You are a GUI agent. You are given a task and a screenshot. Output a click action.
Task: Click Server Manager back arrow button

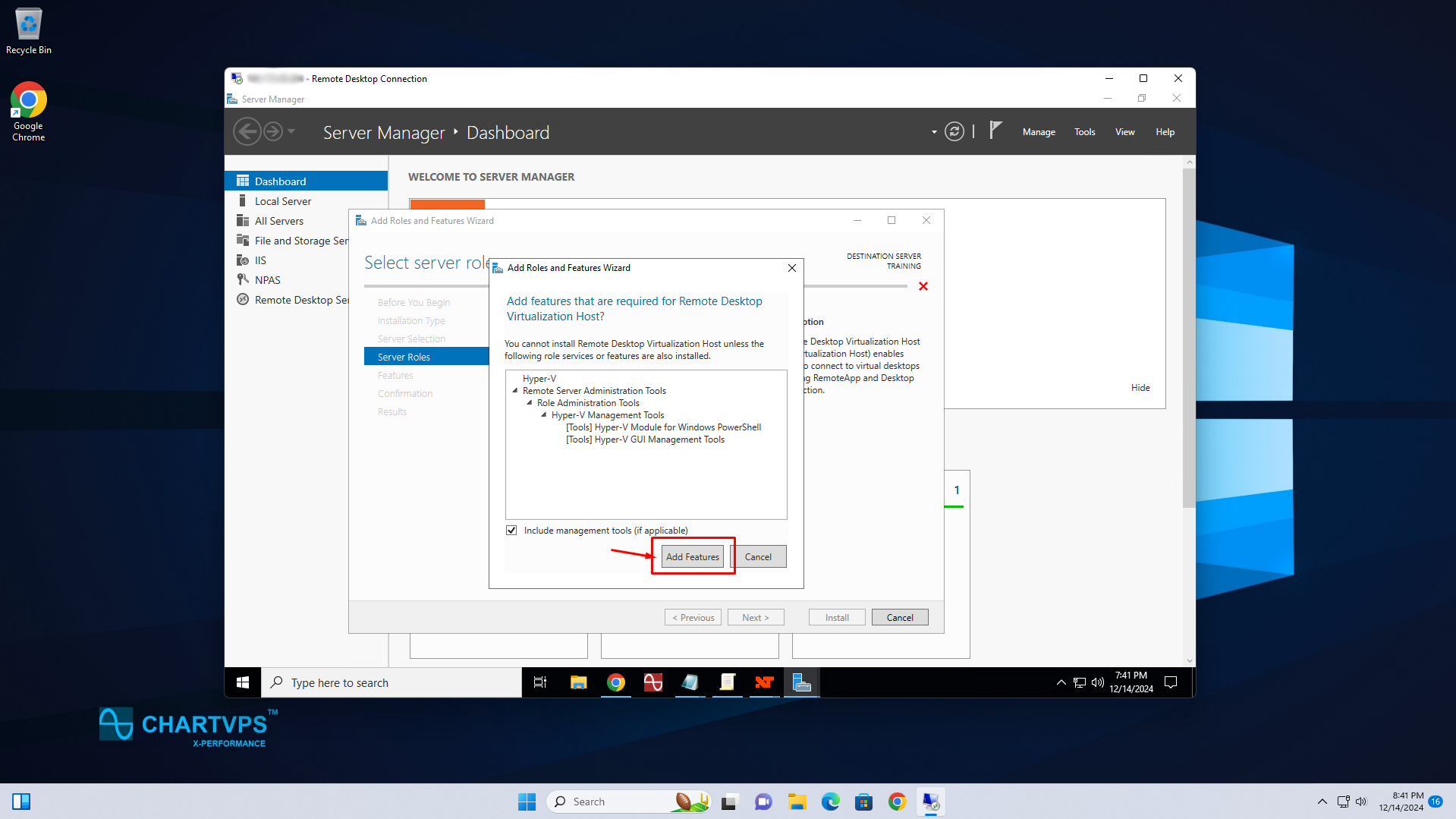click(x=247, y=132)
